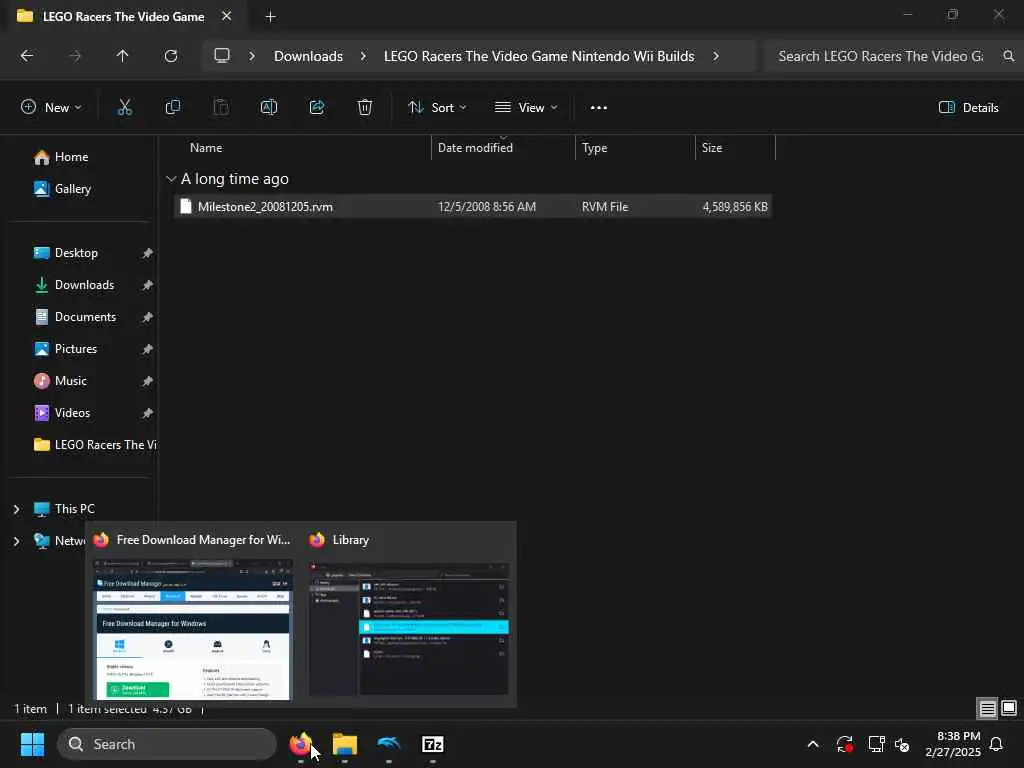Viewport: 1024px width, 768px height.
Task: Click the search magnifier icon in Explorer
Action: [1008, 56]
